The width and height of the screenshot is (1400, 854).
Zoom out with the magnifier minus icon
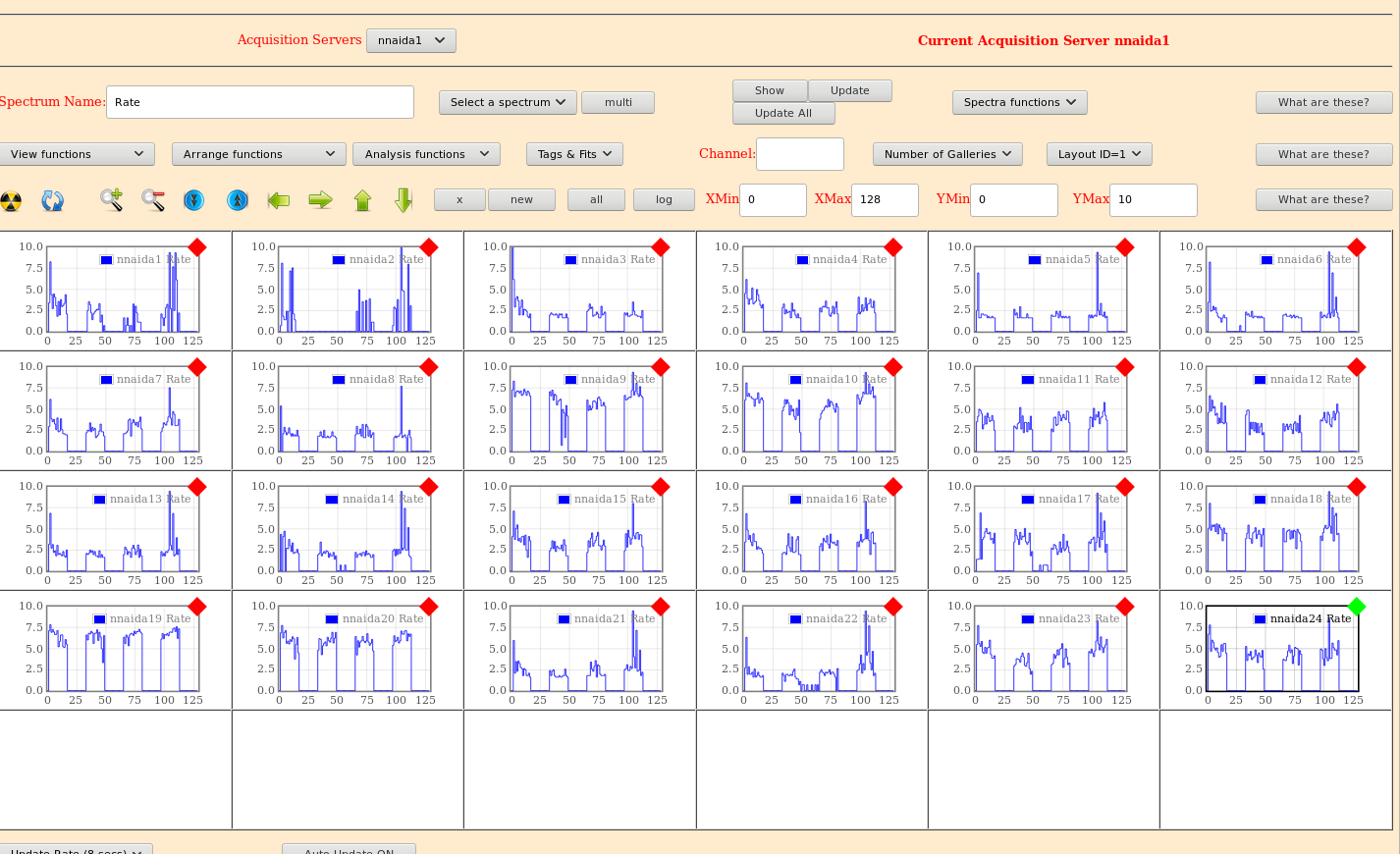[x=153, y=200]
